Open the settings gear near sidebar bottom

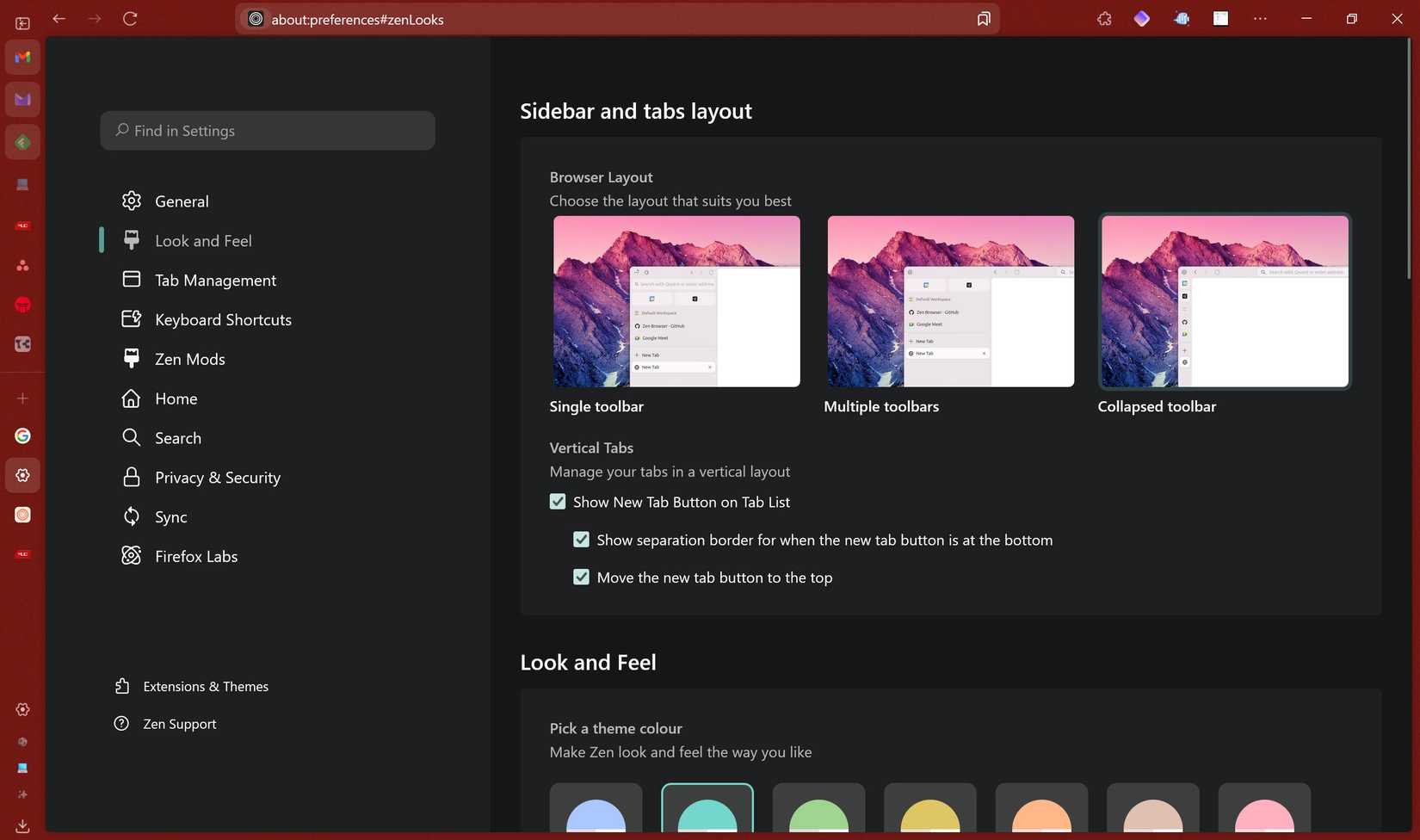tap(22, 709)
